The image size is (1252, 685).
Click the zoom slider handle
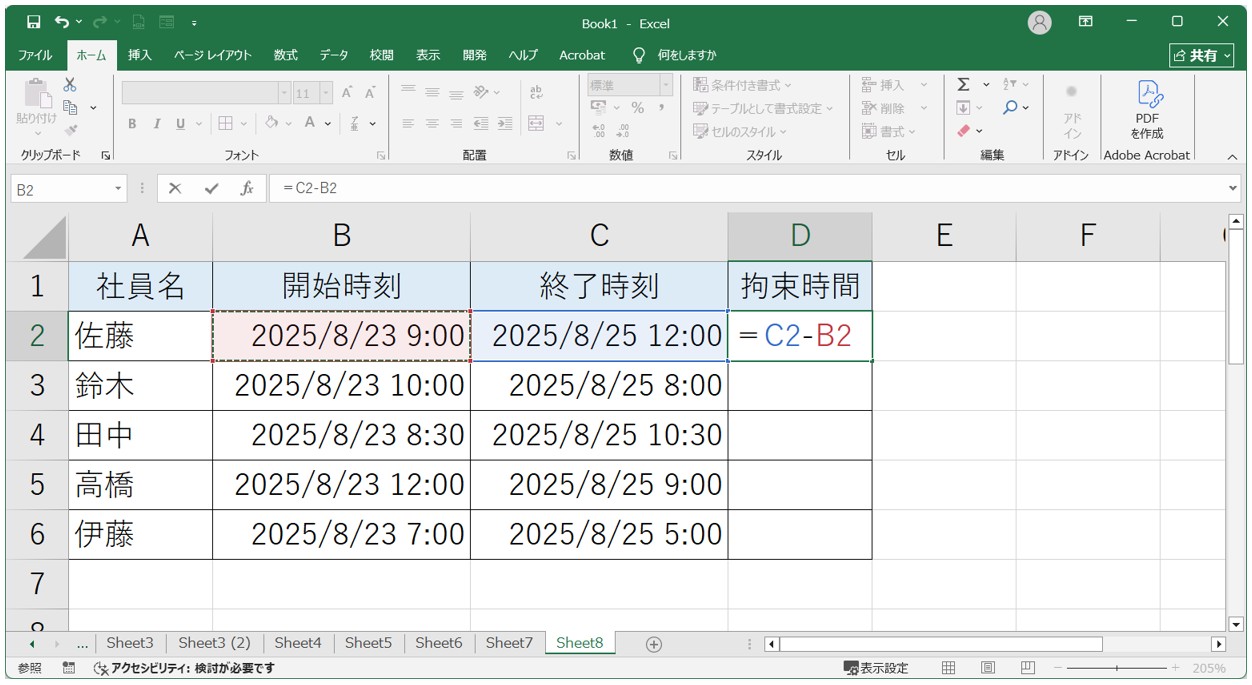[x=1117, y=668]
